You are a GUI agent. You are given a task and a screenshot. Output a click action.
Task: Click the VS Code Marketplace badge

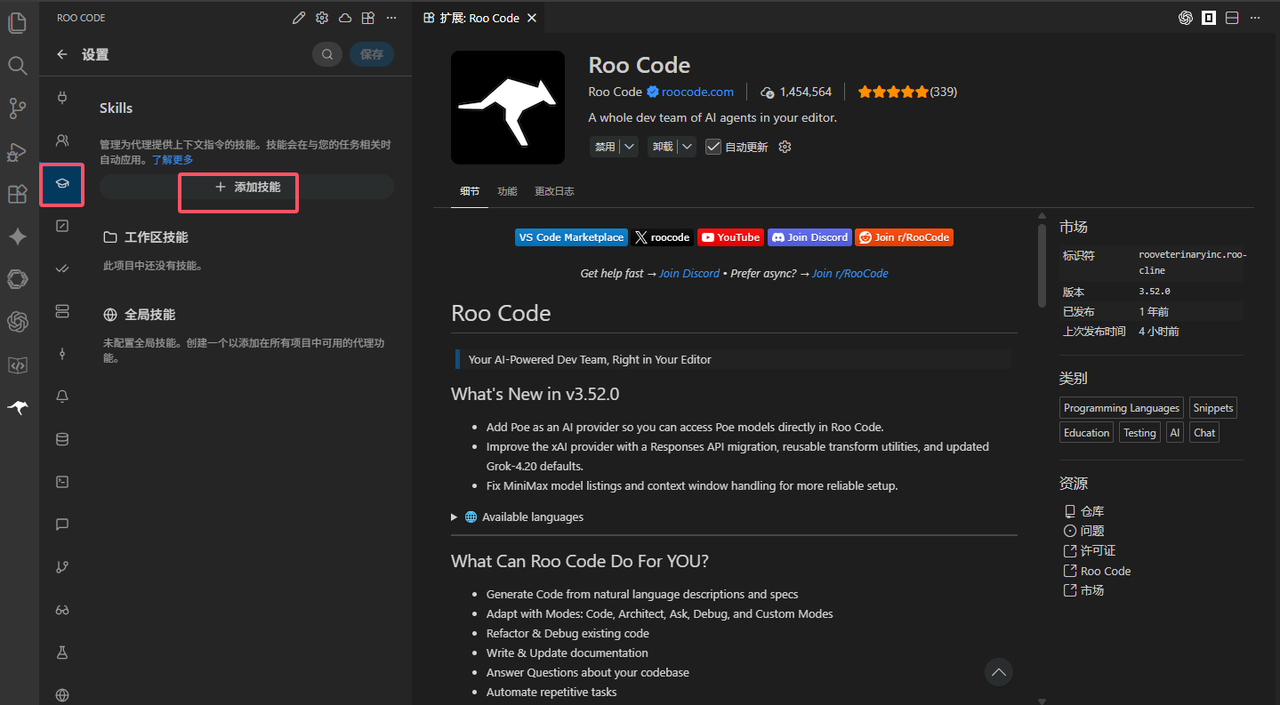(571, 237)
